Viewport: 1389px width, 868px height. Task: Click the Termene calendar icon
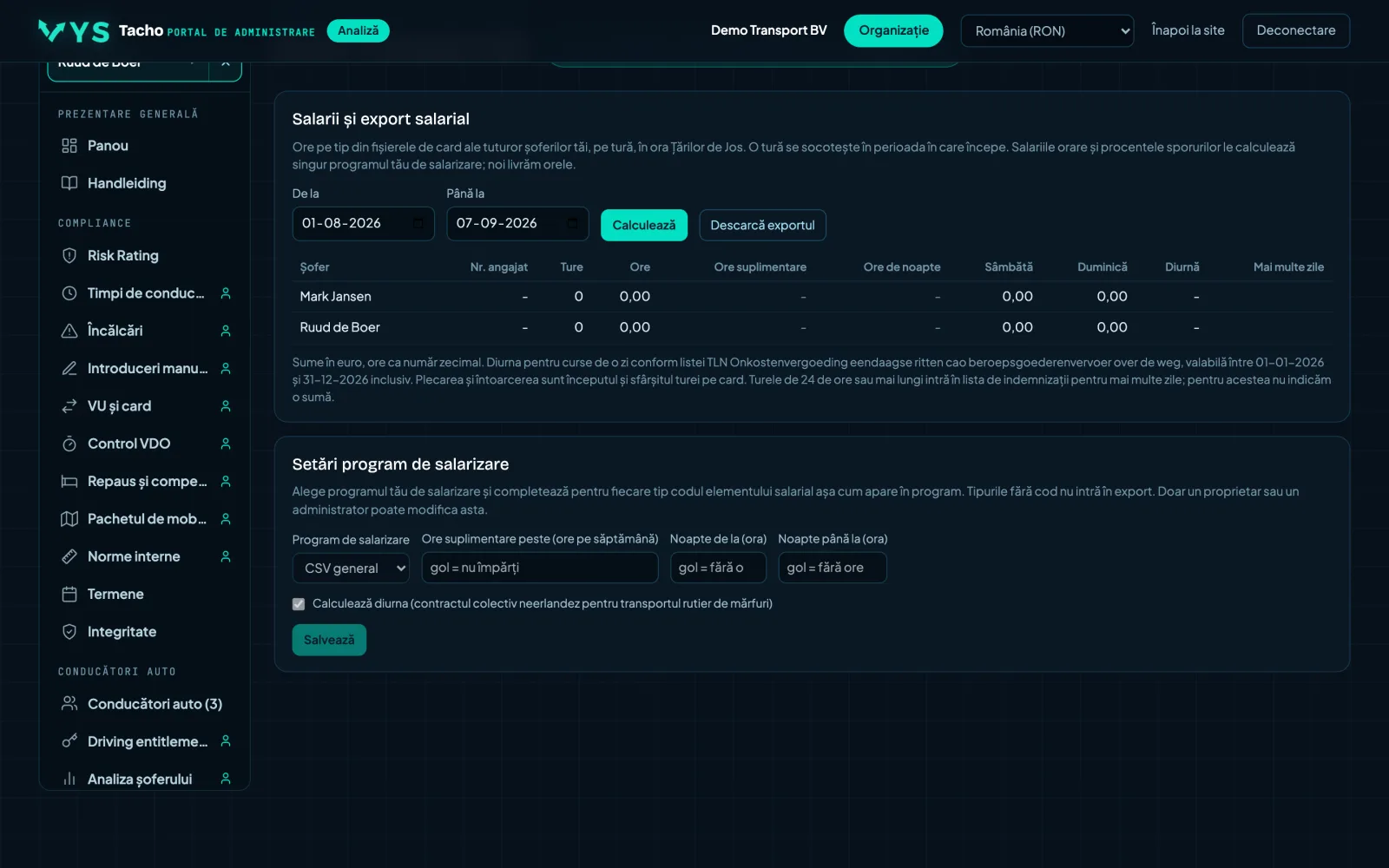[x=69, y=594]
